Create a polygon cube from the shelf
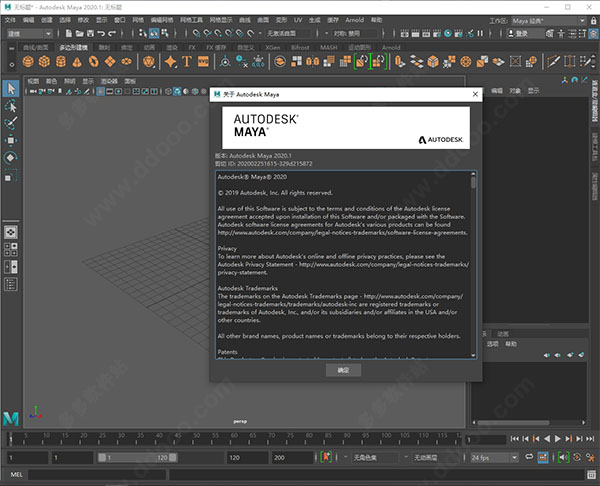The height and width of the screenshot is (486, 600). (44, 61)
